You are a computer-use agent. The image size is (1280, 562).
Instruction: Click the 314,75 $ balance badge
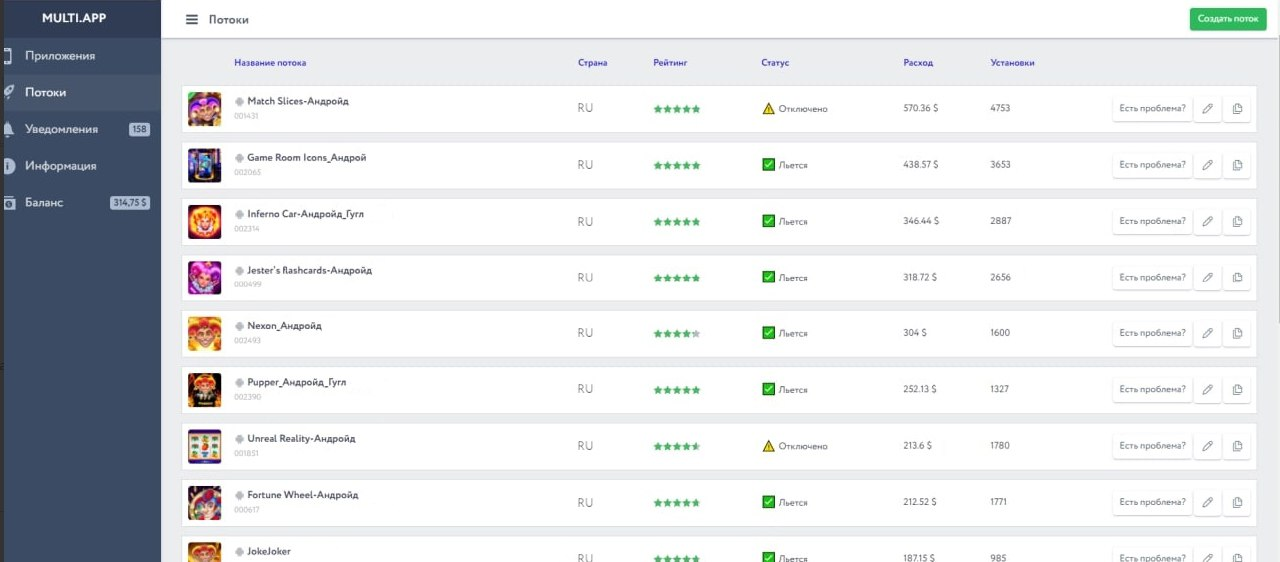point(130,203)
